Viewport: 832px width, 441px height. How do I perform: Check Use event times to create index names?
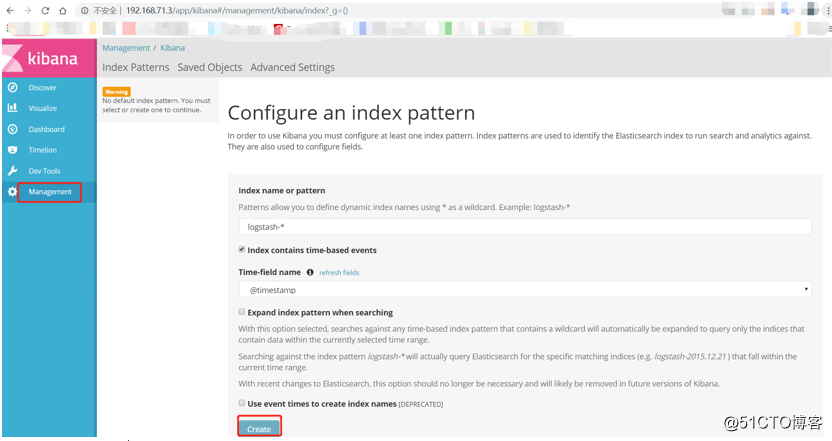[242, 403]
